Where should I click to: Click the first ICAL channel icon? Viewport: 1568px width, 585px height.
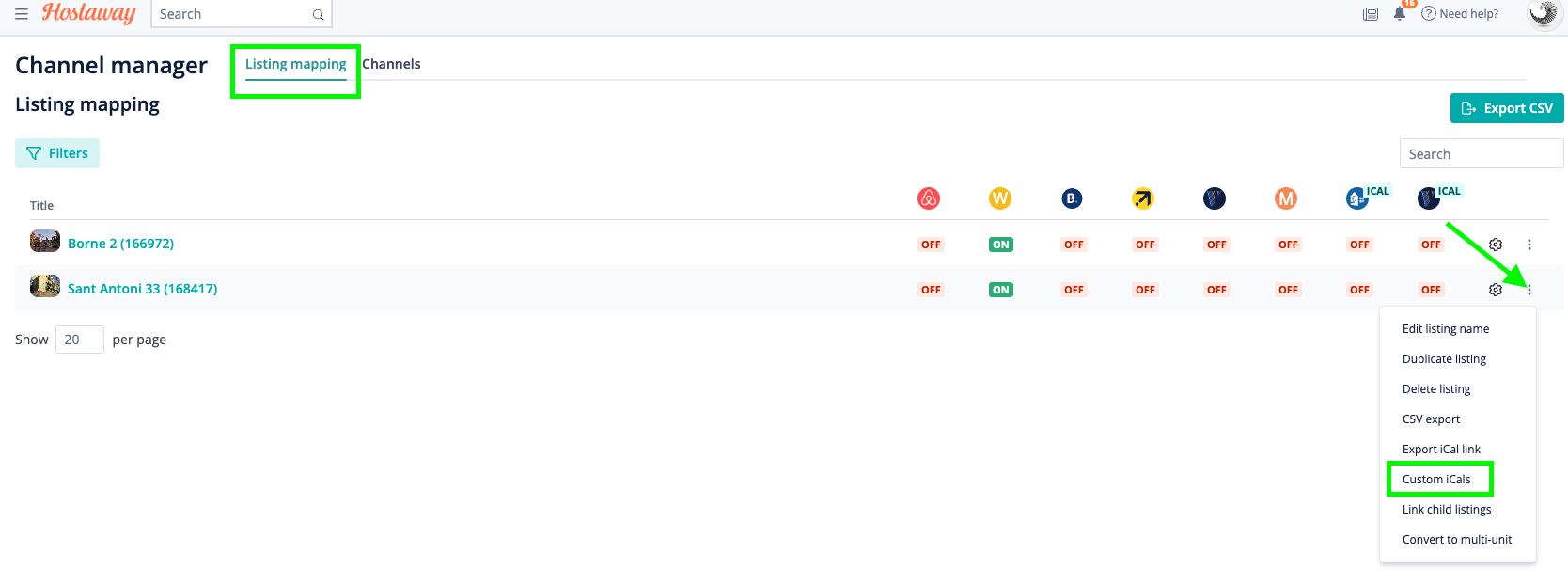pyautogui.click(x=1357, y=198)
